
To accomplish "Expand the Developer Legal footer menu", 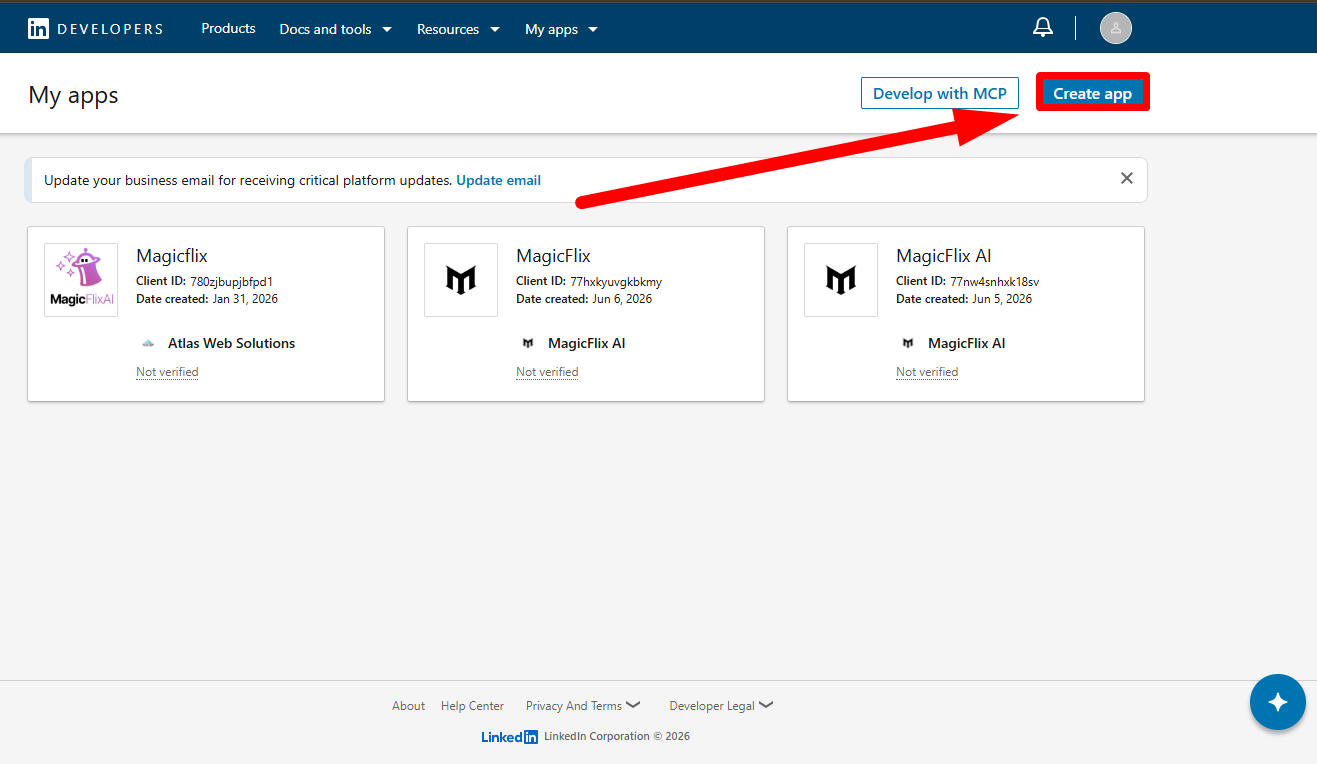I will click(x=721, y=706).
